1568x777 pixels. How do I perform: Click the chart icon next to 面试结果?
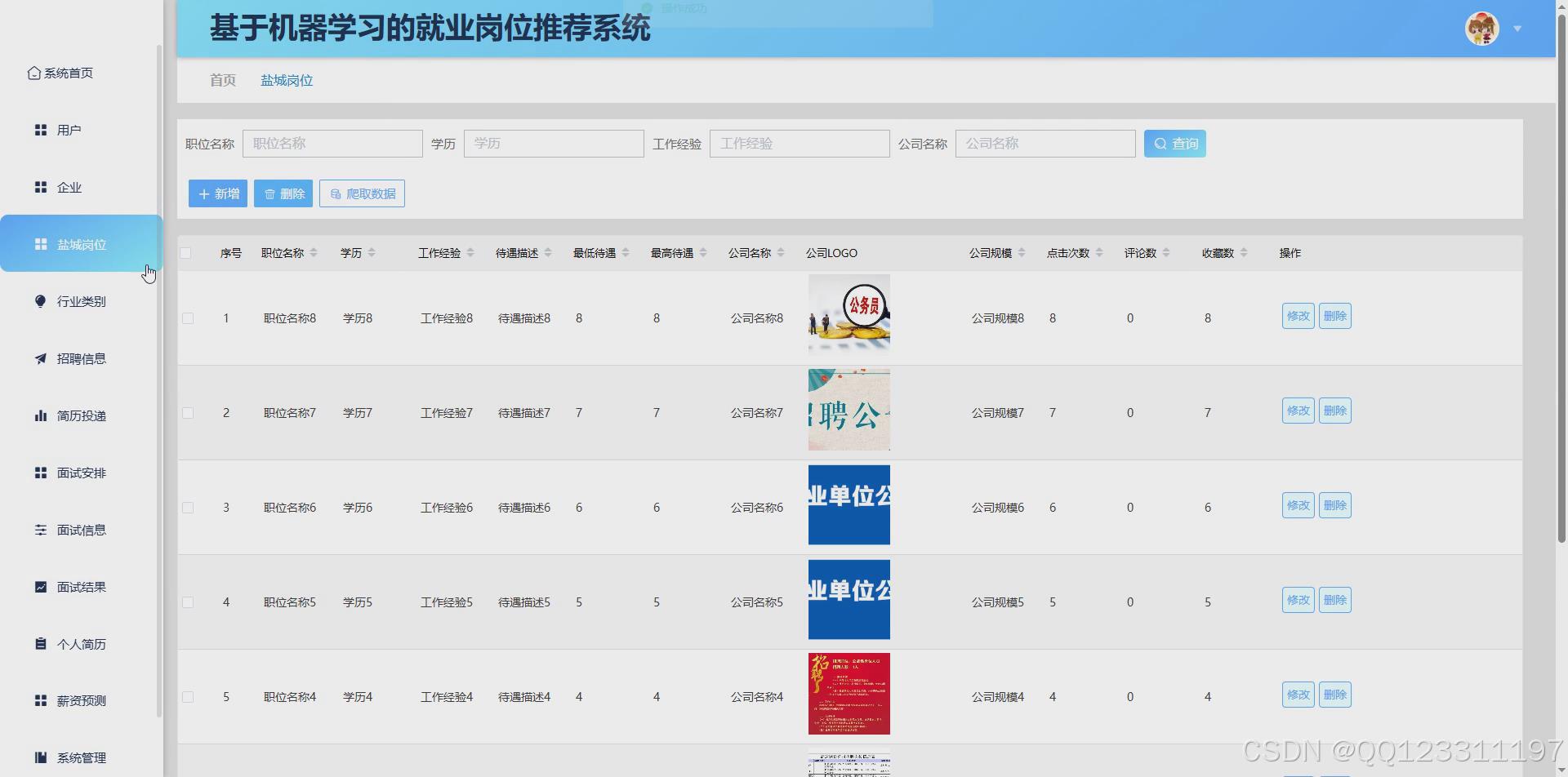point(41,587)
